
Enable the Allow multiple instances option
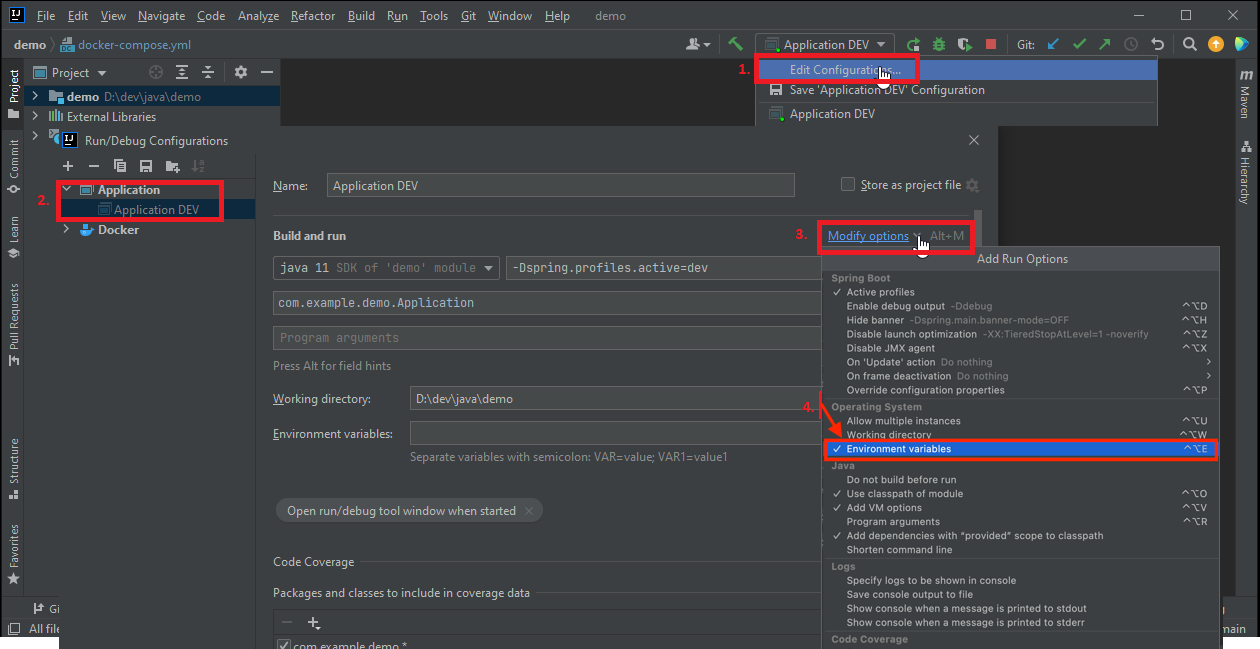pos(1020,421)
